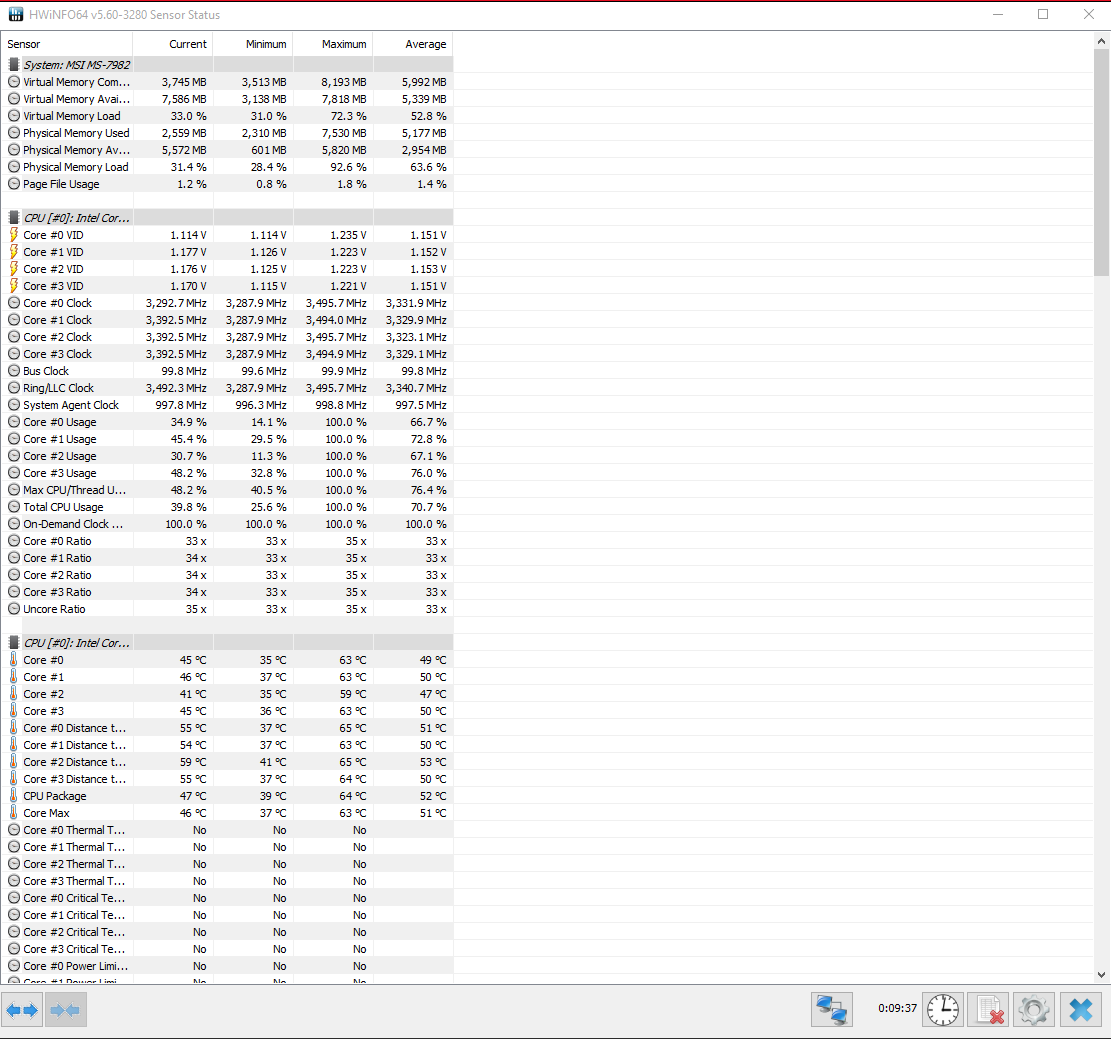This screenshot has width=1111, height=1039.
Task: Open the network remote sensor icon
Action: (x=832, y=1009)
